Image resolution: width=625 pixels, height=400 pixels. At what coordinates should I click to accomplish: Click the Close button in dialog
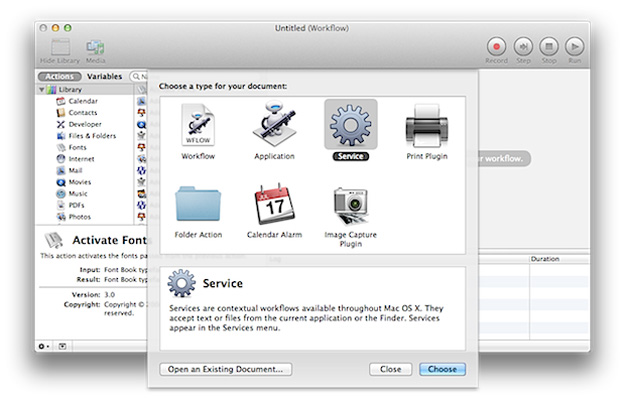coord(391,369)
